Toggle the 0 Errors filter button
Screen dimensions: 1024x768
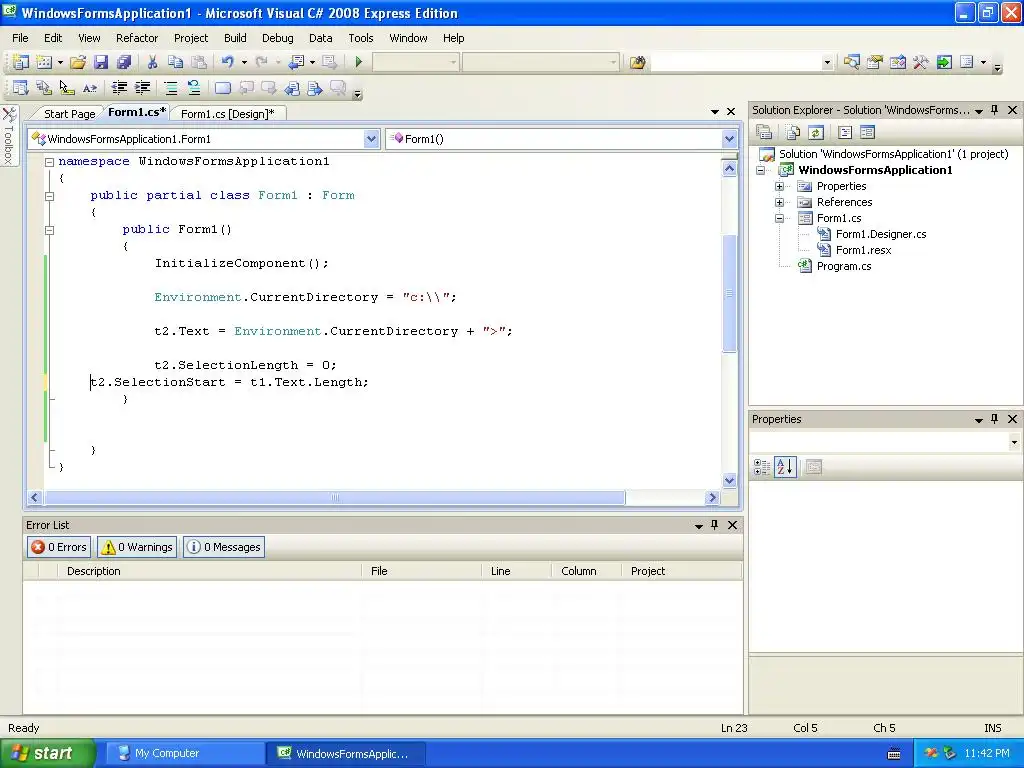point(59,547)
